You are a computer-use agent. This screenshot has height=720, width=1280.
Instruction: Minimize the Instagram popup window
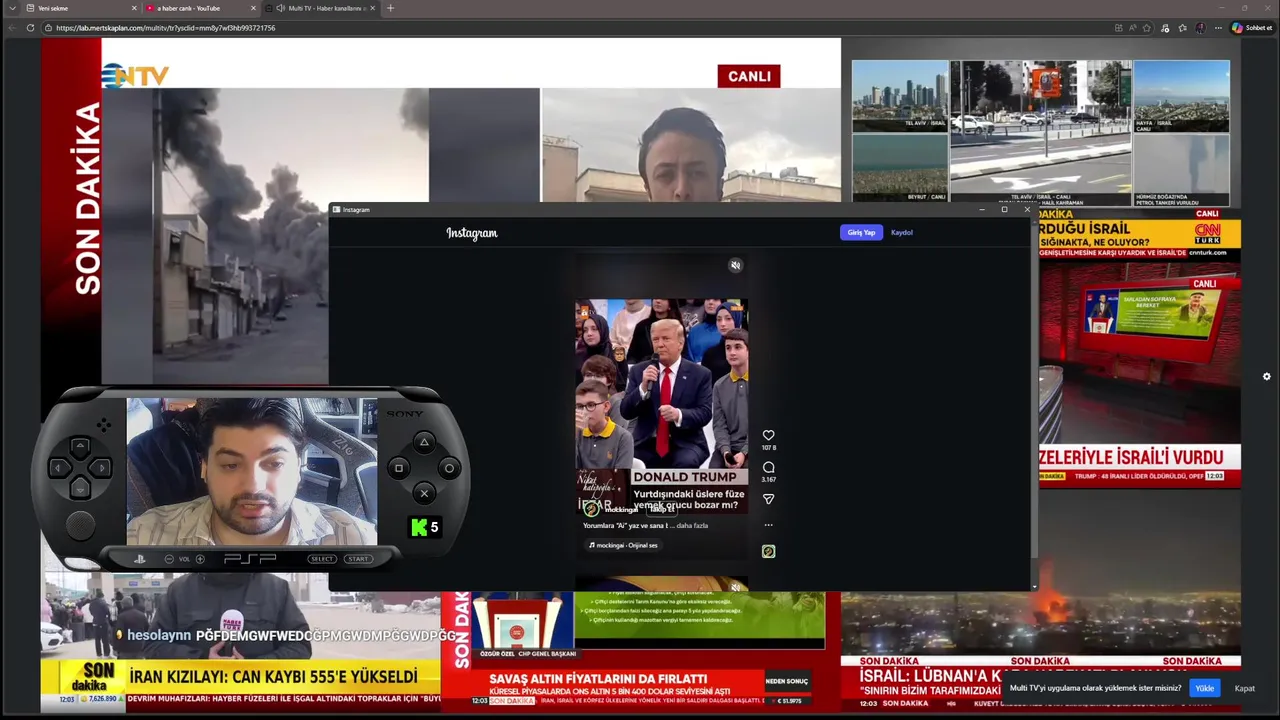[982, 209]
